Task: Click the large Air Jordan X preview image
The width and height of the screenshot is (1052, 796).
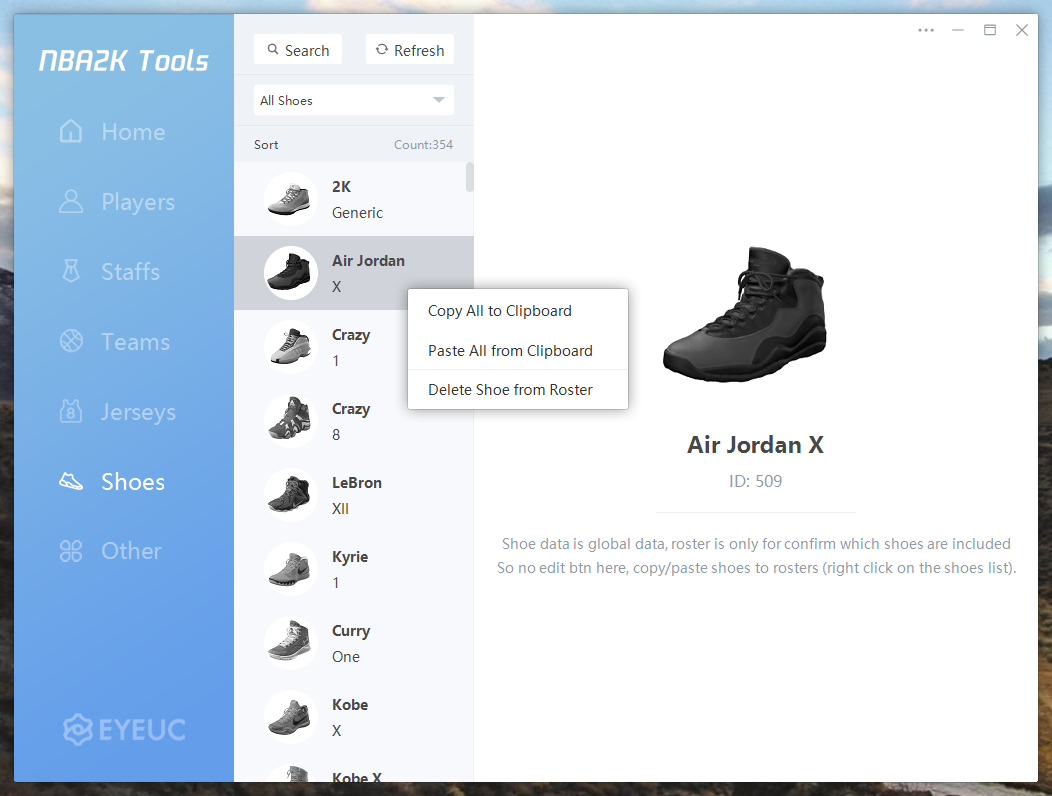Action: point(746,314)
